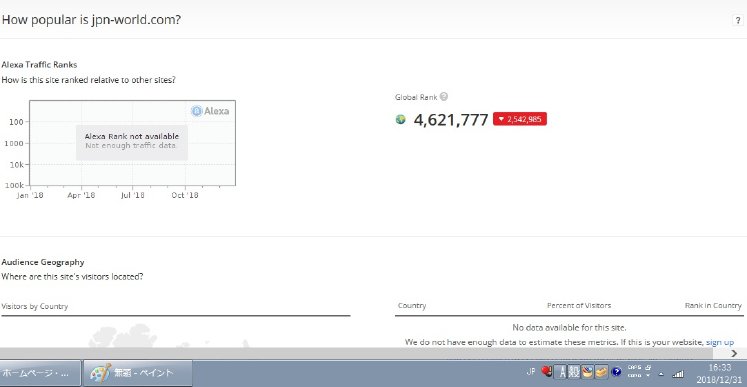Follow the 'sign up' link
The width and height of the screenshot is (747, 387).
[720, 342]
